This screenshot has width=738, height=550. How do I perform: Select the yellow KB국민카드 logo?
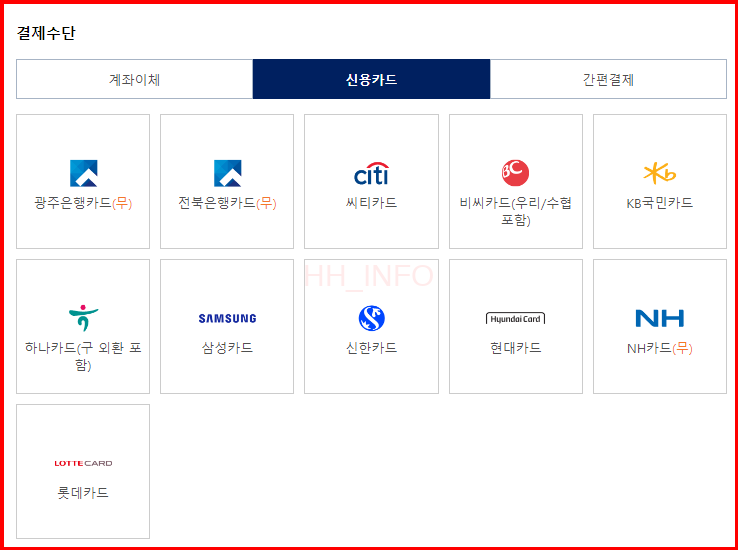click(x=659, y=173)
